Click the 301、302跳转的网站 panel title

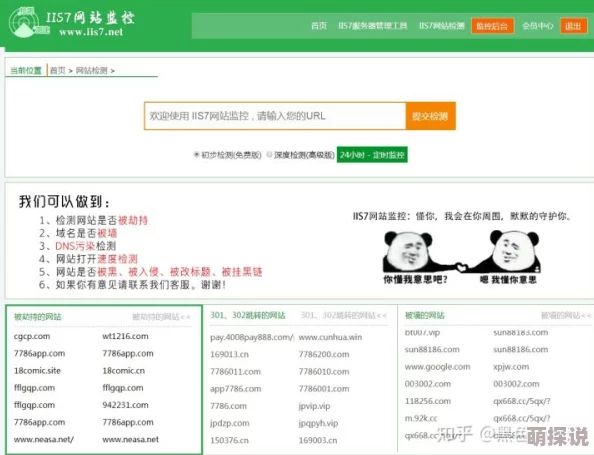point(248,315)
